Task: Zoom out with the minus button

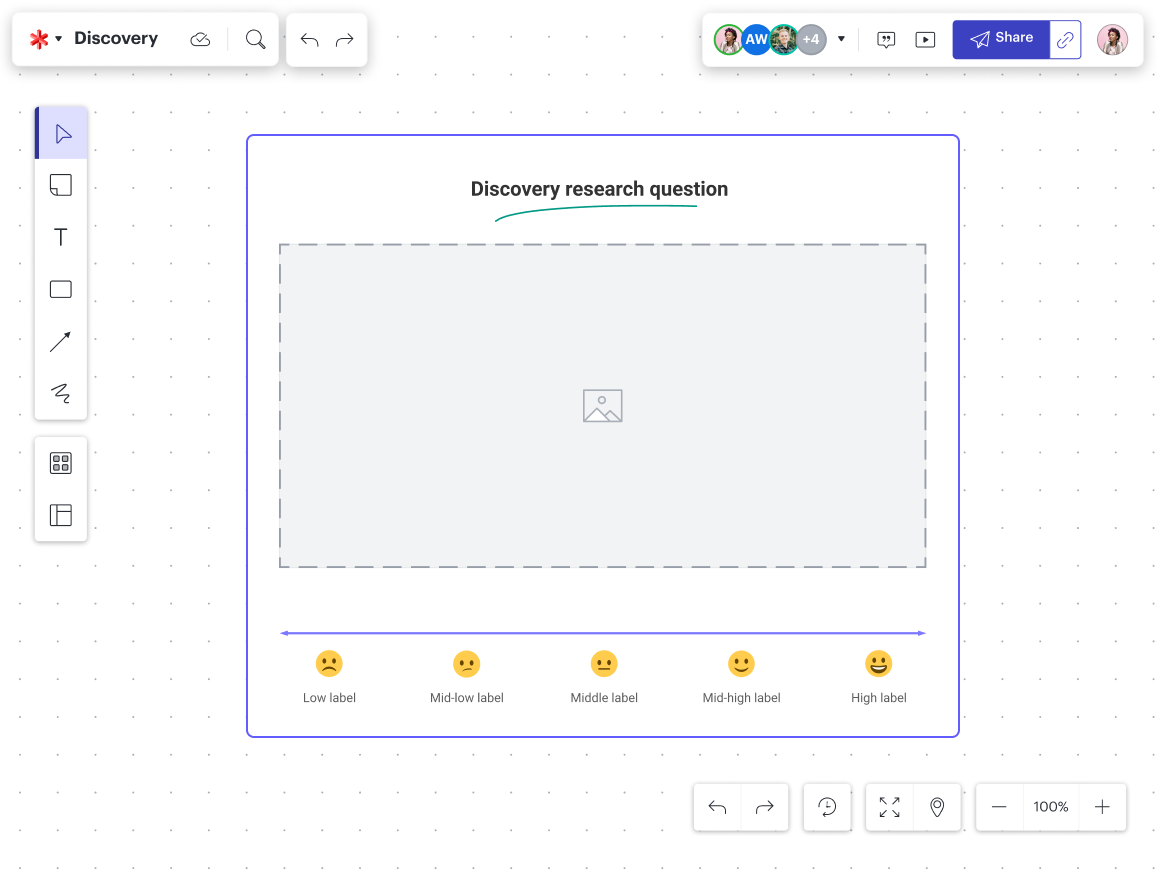Action: [999, 807]
